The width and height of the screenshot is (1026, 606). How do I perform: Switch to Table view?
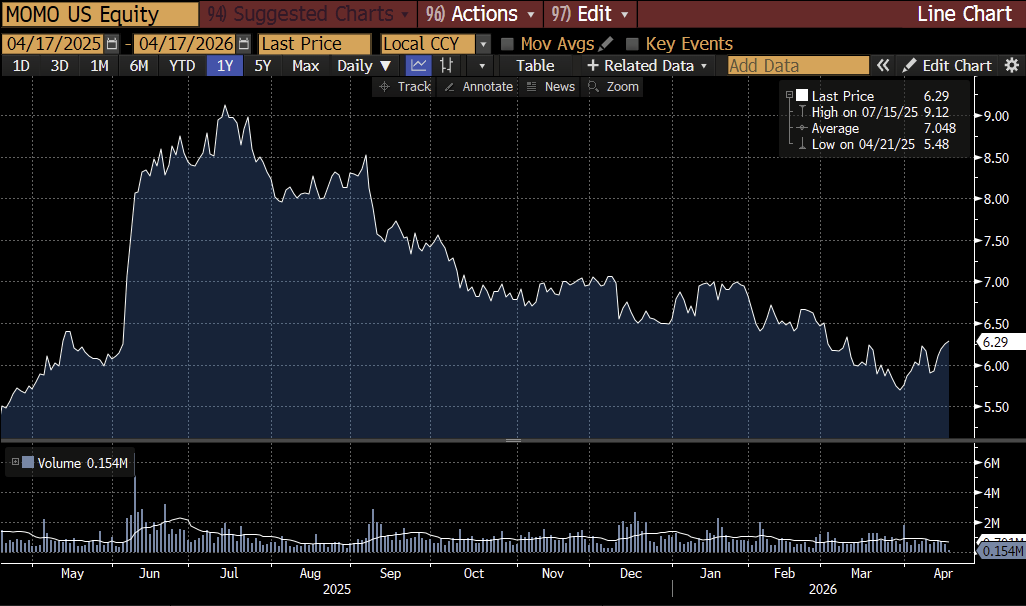click(535, 65)
